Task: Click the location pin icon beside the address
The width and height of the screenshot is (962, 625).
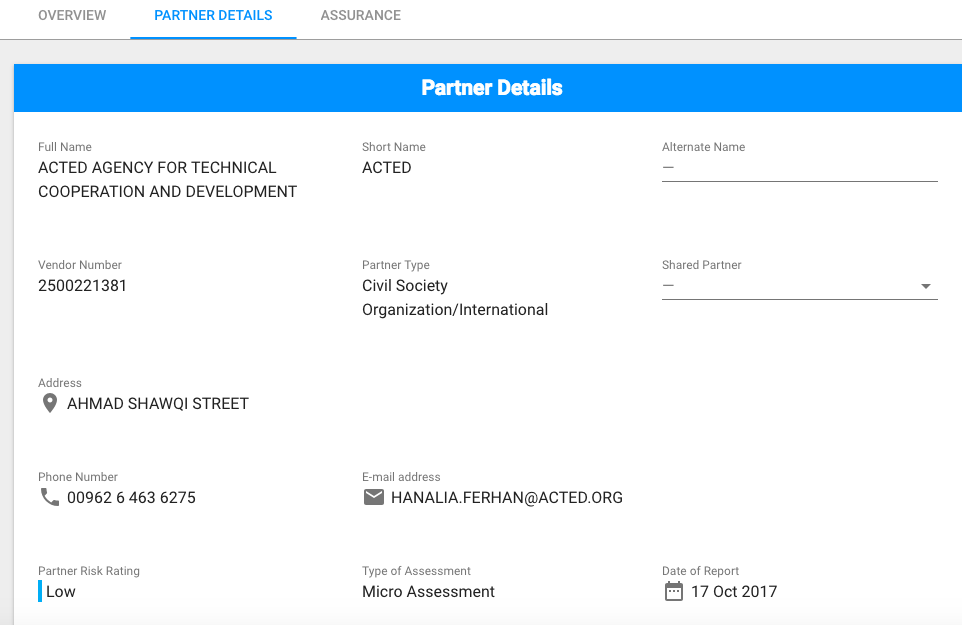Action: (x=50, y=403)
